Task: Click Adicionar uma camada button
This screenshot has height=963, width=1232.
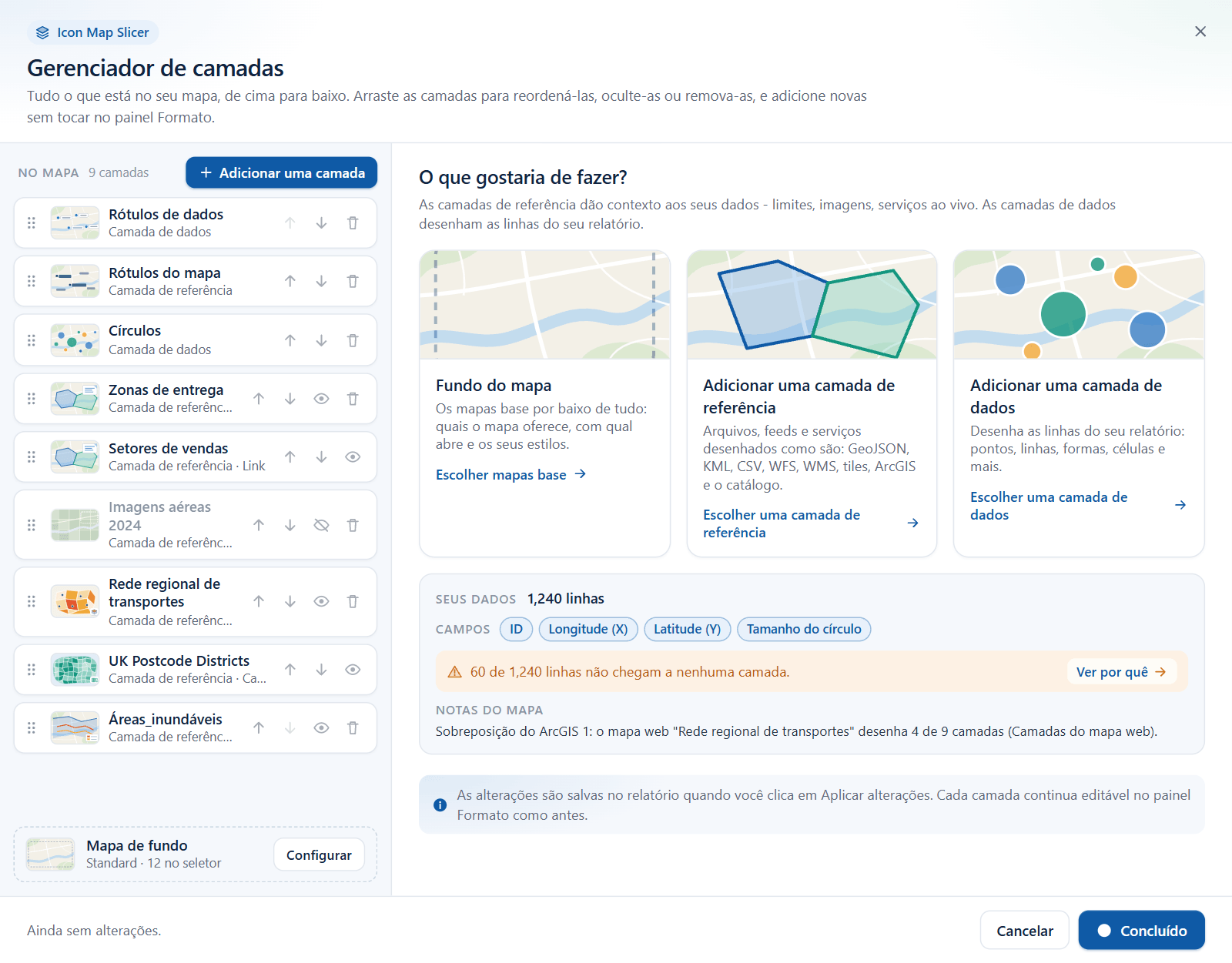Action: tap(281, 172)
